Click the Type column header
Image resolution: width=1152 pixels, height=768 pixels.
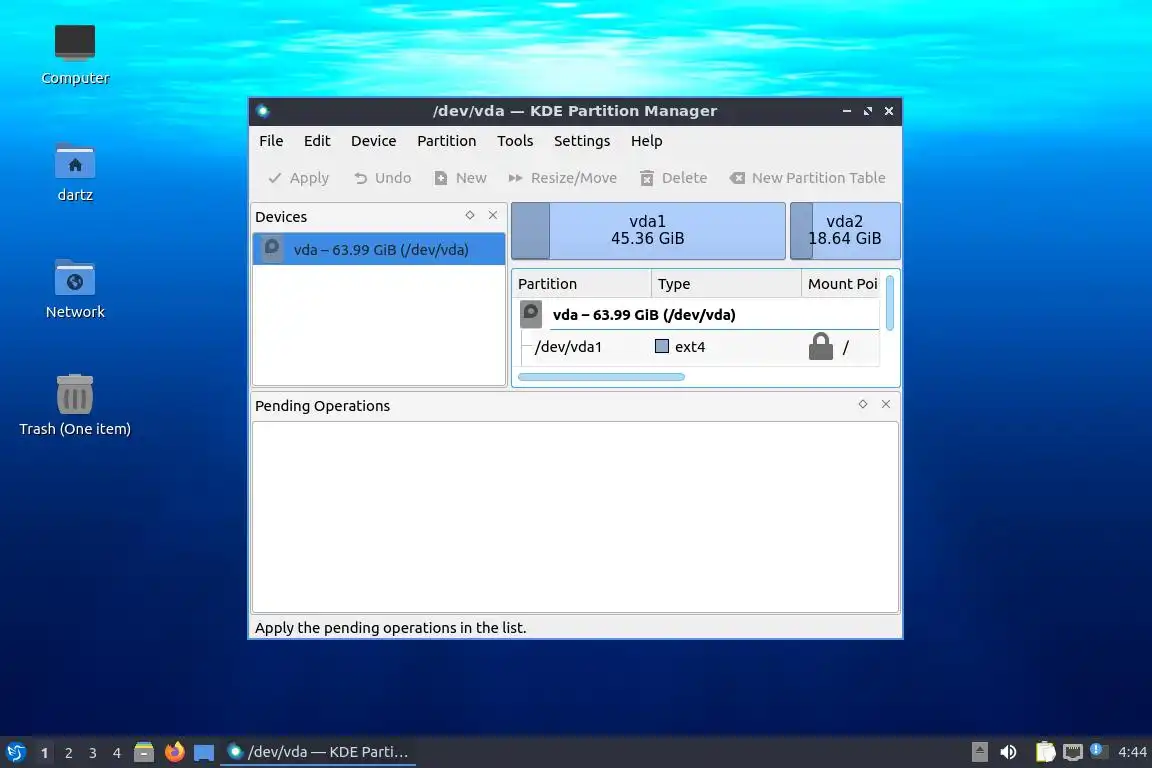click(x=726, y=284)
